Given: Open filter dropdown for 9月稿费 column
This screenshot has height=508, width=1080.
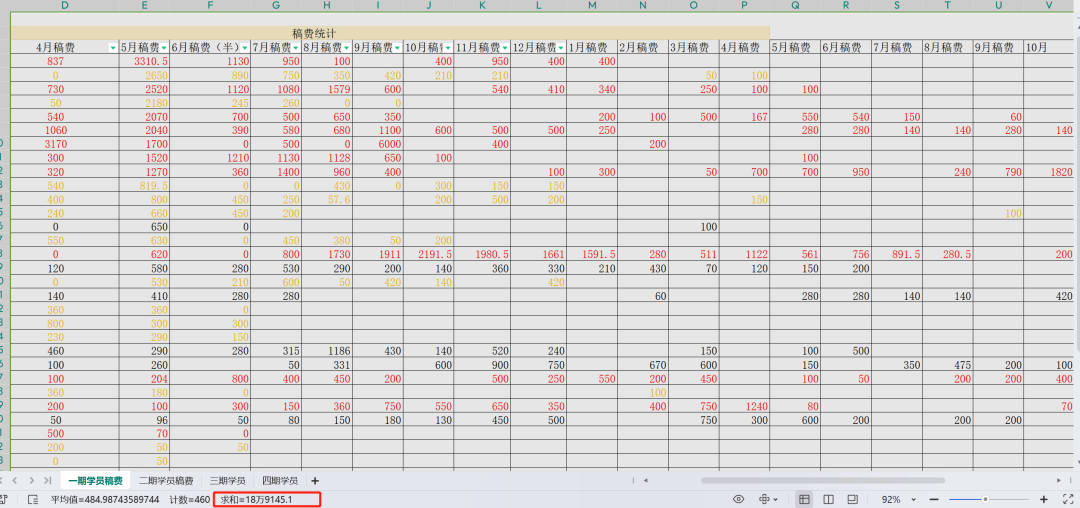Looking at the screenshot, I should pos(398,47).
